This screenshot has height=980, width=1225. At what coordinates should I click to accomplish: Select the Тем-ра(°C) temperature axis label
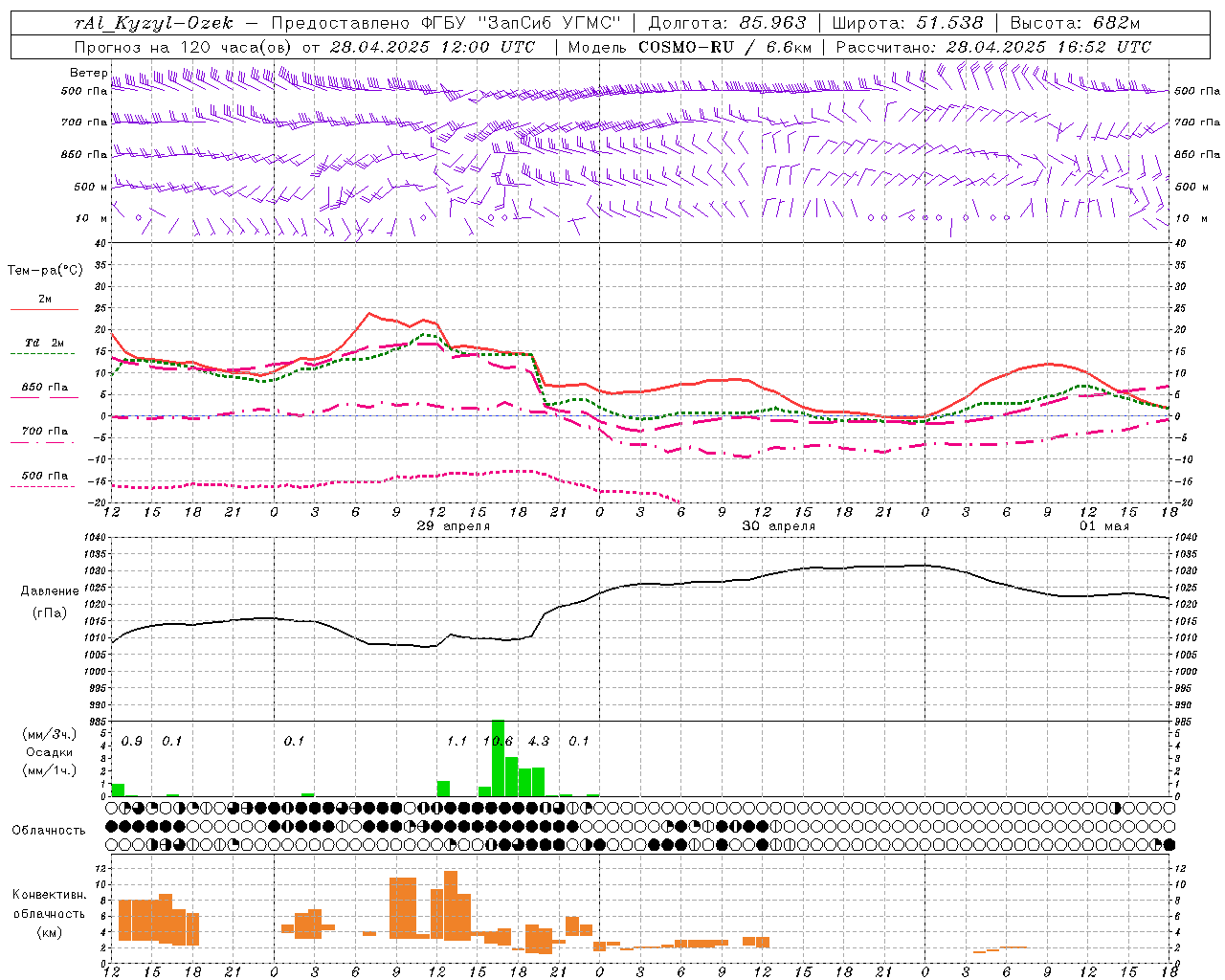coord(45,271)
